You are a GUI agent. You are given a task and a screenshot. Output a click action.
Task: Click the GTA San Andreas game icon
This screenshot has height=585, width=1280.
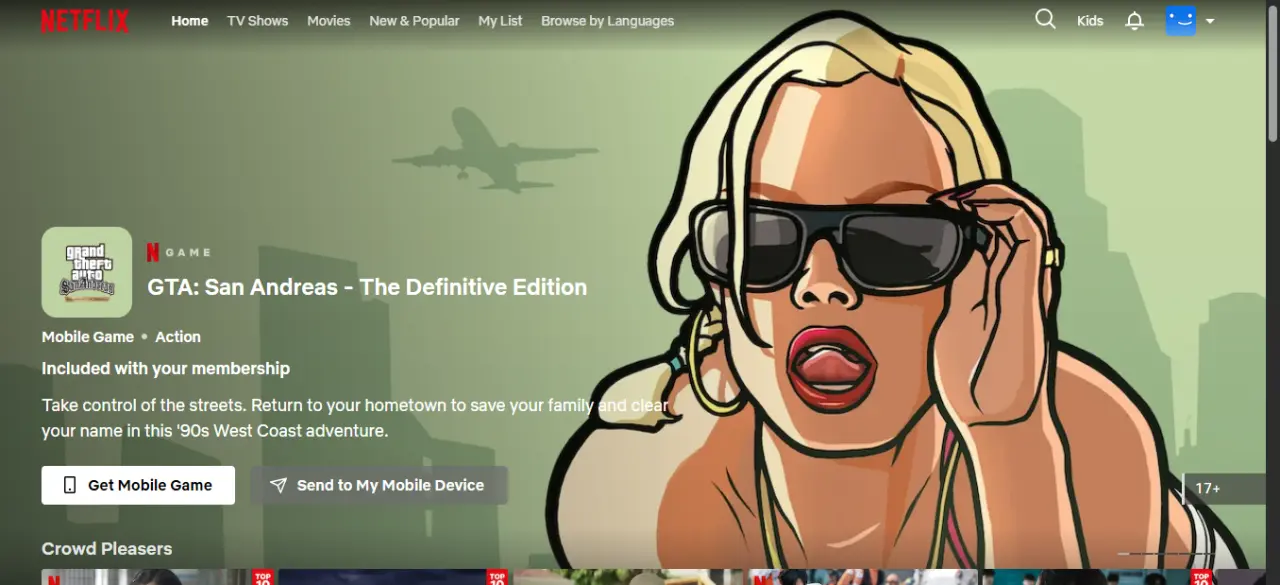(x=87, y=272)
